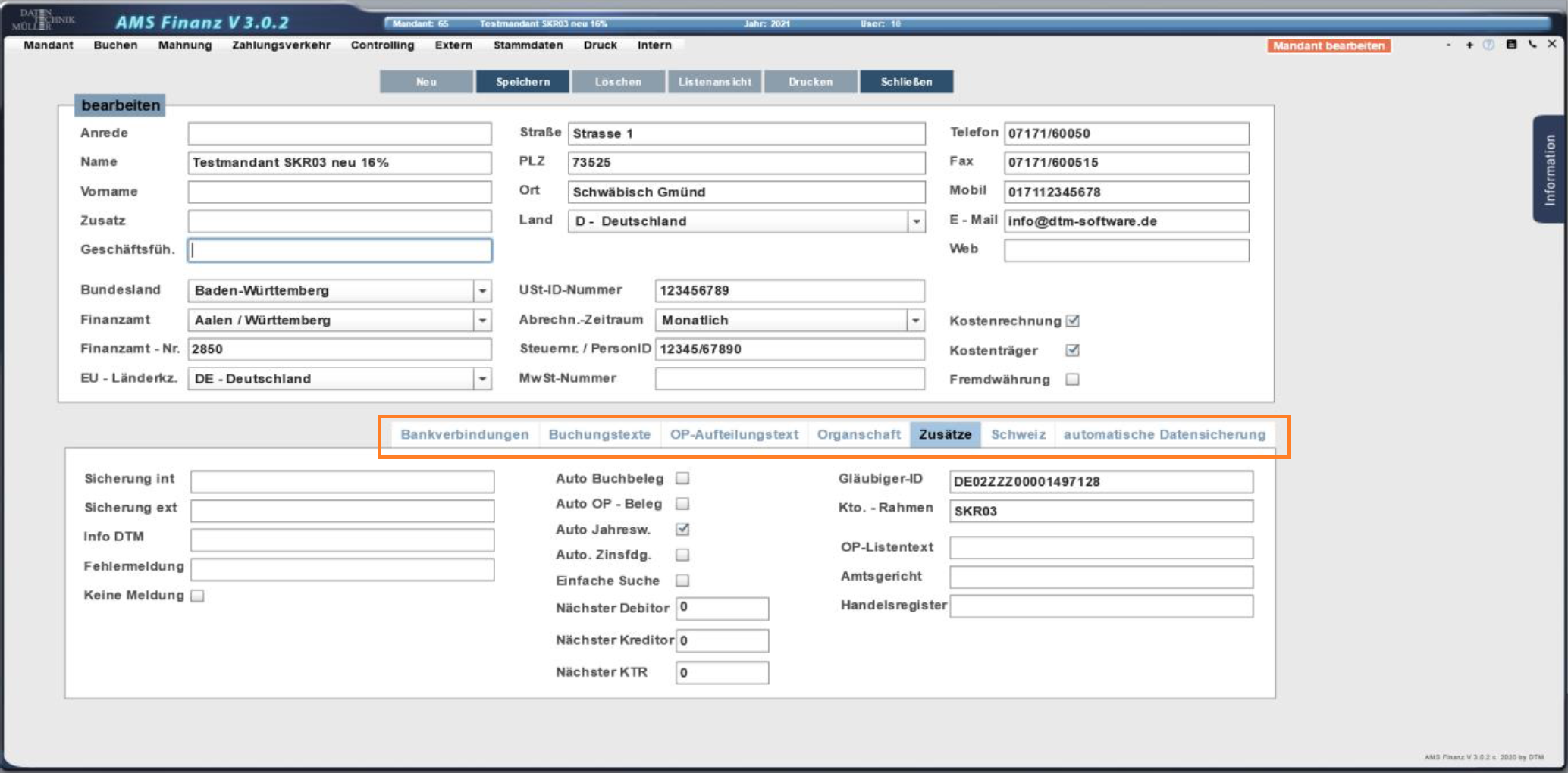Click the phone icon in top bar
The height and width of the screenshot is (773, 1568).
point(1532,45)
